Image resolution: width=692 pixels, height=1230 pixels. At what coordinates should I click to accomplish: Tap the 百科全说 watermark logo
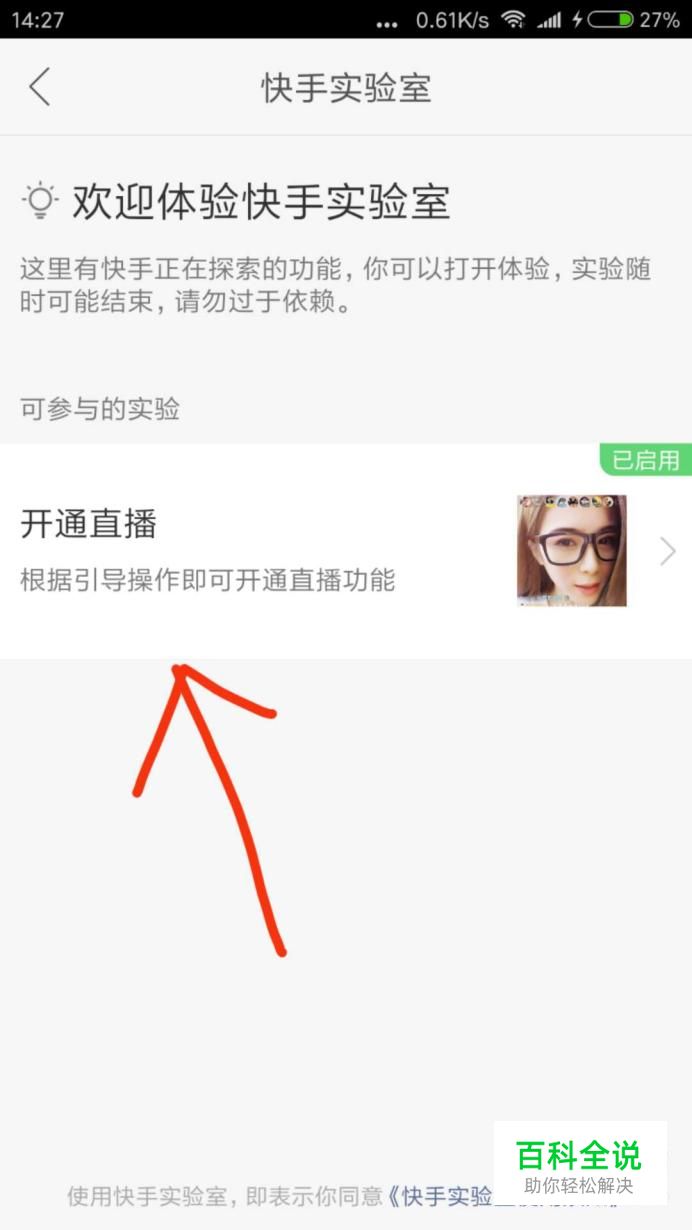click(x=580, y=1163)
